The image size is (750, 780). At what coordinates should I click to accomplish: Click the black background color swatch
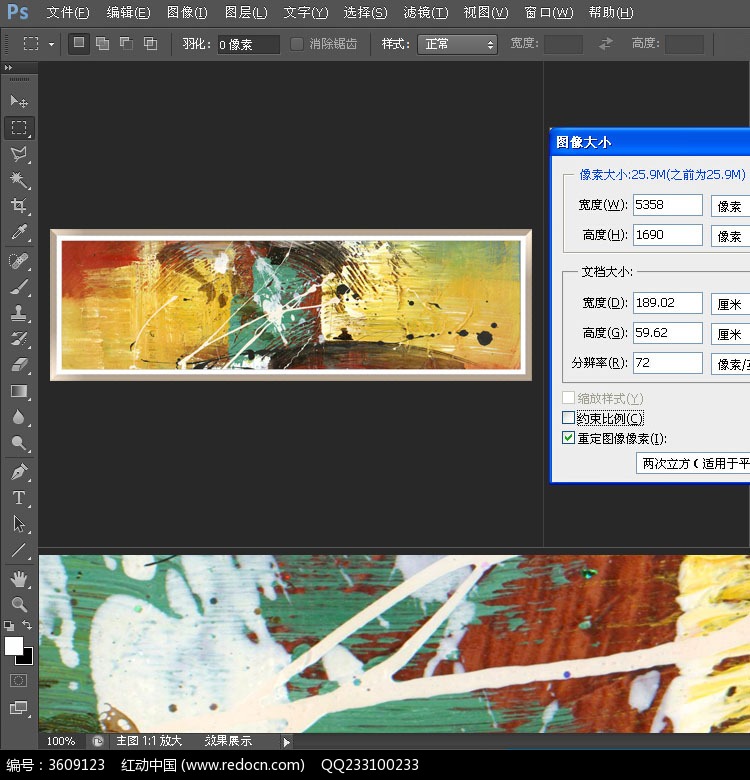click(27, 659)
